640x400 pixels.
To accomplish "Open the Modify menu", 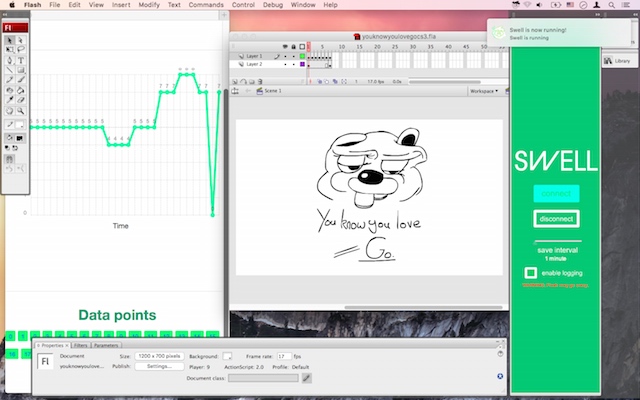I will pyautogui.click(x=149, y=5).
